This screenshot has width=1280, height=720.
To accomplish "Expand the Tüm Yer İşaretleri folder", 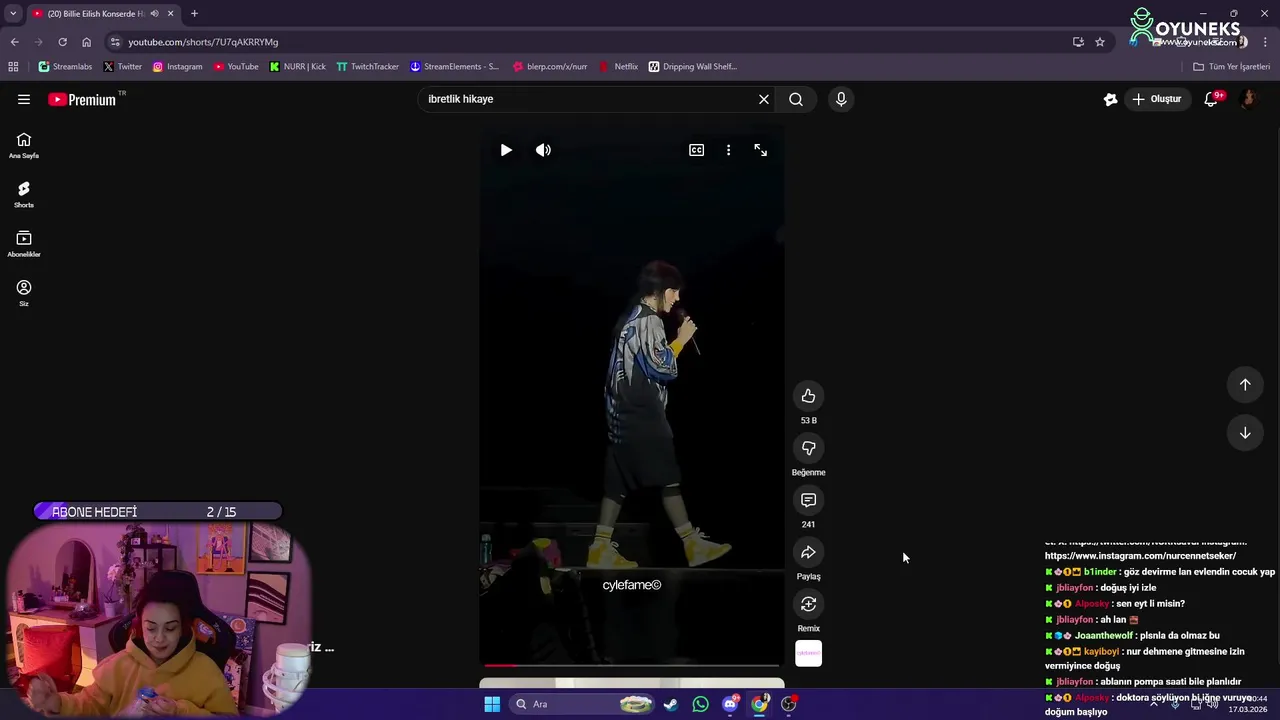I will tap(1231, 67).
